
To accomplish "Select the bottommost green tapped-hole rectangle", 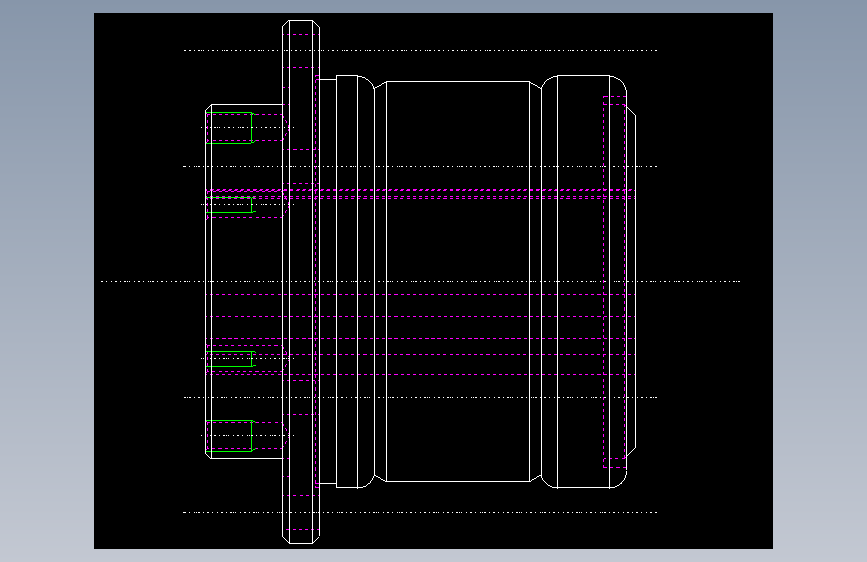I will (229, 436).
